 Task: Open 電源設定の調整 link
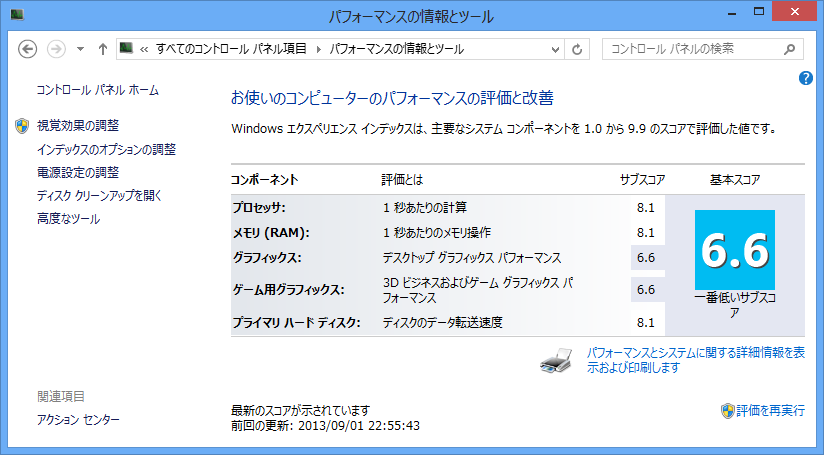coord(78,172)
